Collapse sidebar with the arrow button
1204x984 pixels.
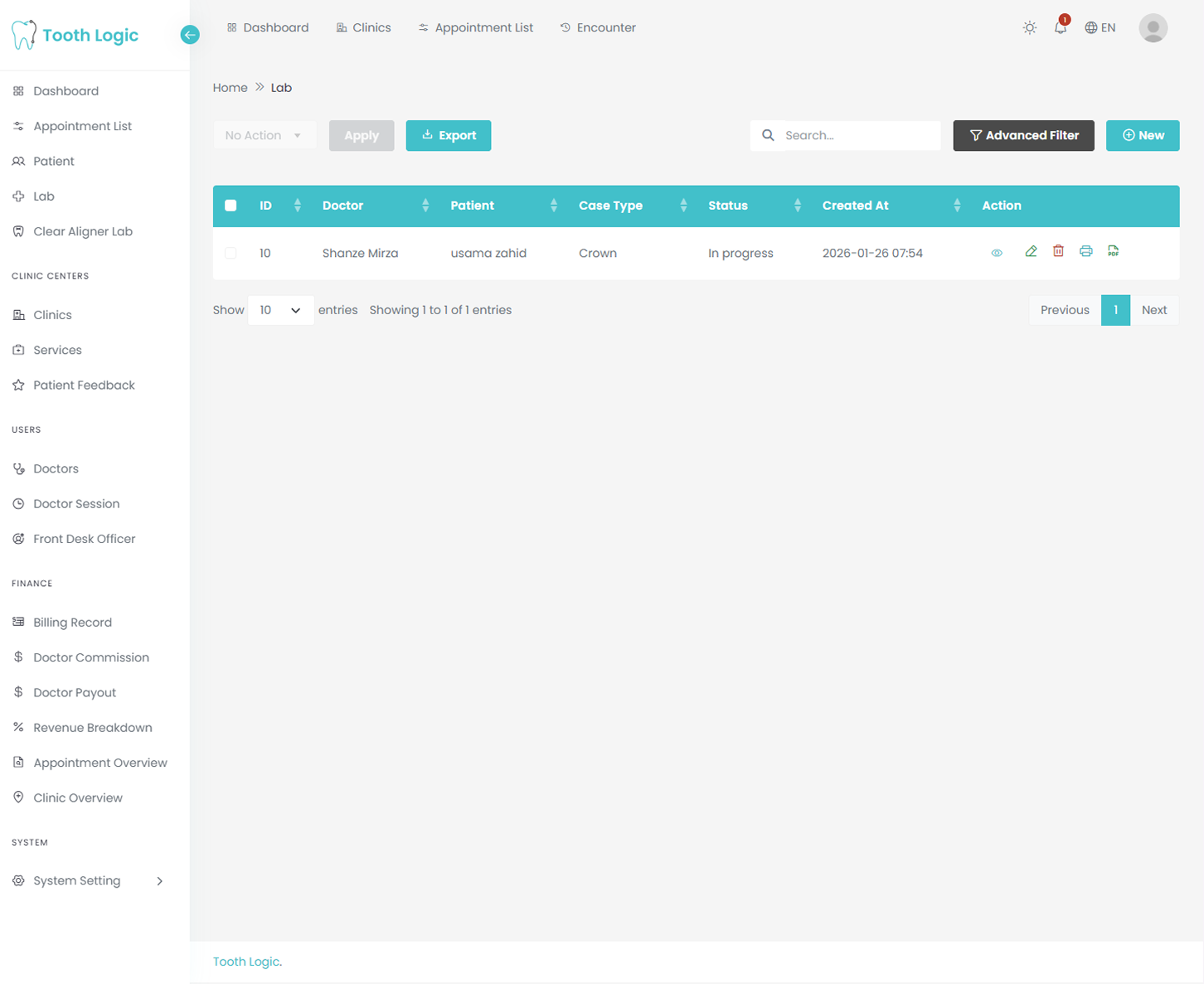coord(190,35)
